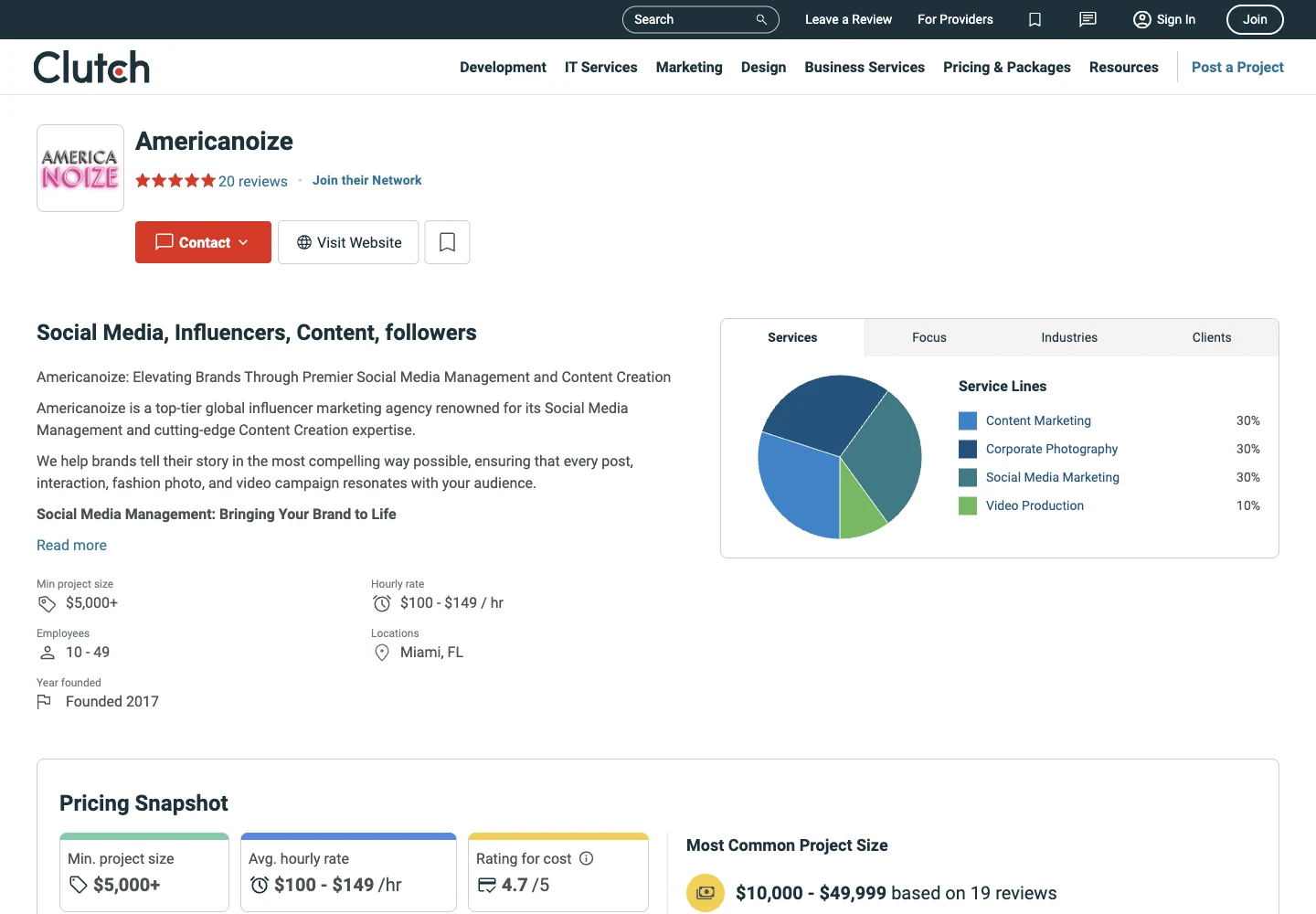Click the globe icon on Visit Website
The width and height of the screenshot is (1316, 914).
[304, 242]
